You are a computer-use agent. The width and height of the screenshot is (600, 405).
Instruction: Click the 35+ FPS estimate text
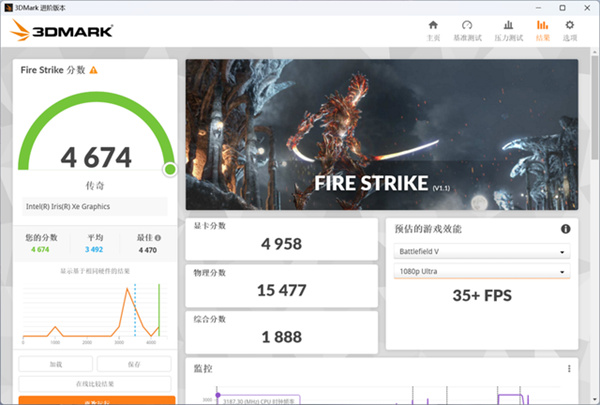(482, 296)
